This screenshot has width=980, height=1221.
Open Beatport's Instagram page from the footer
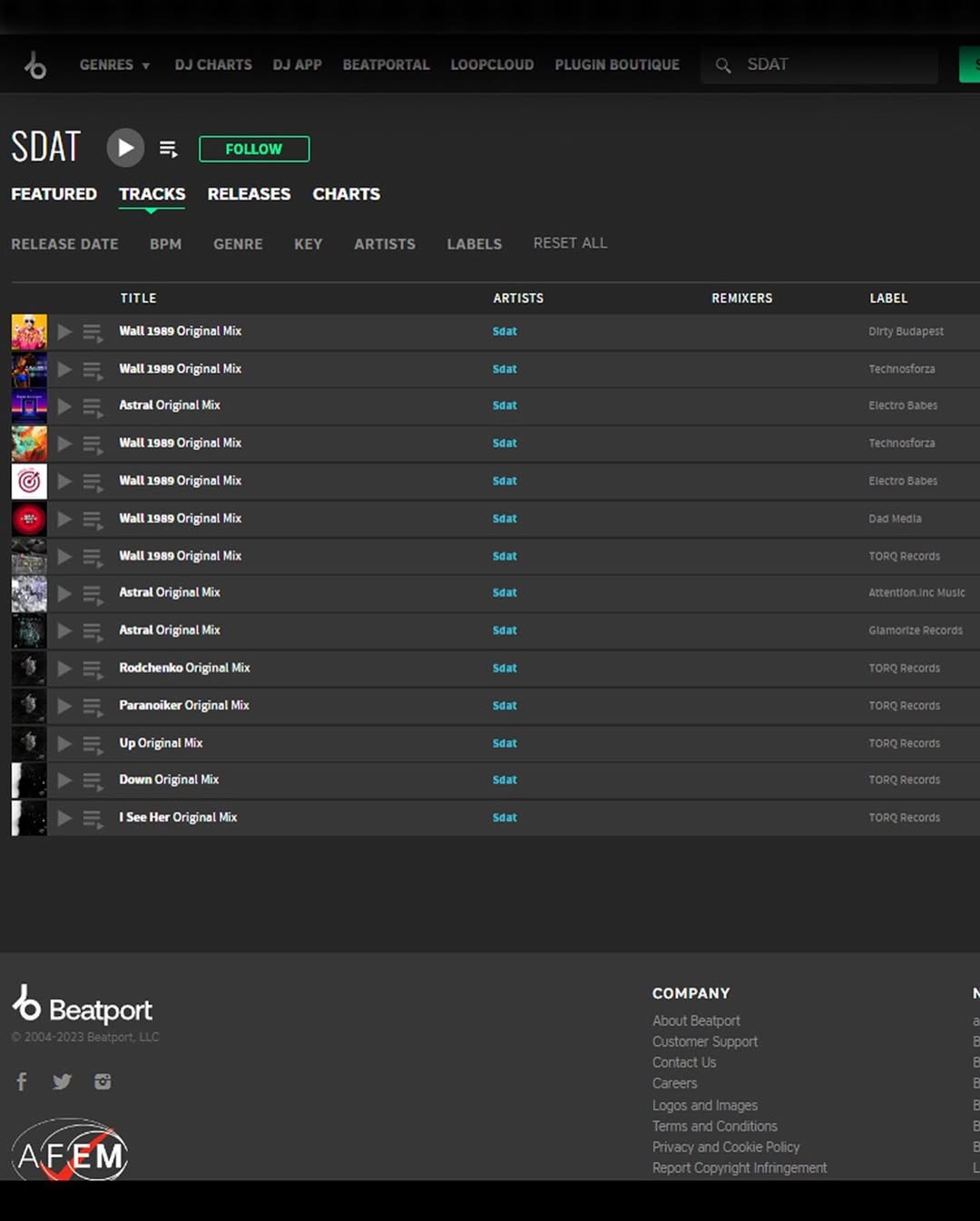click(x=103, y=1081)
